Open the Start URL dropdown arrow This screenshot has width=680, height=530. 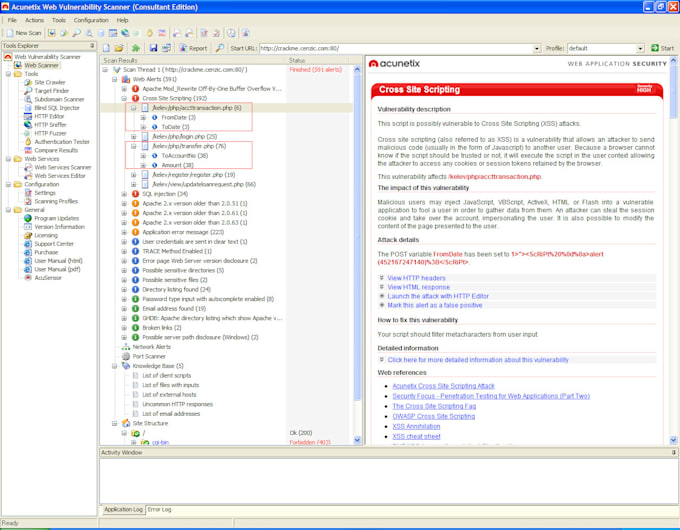(x=537, y=49)
